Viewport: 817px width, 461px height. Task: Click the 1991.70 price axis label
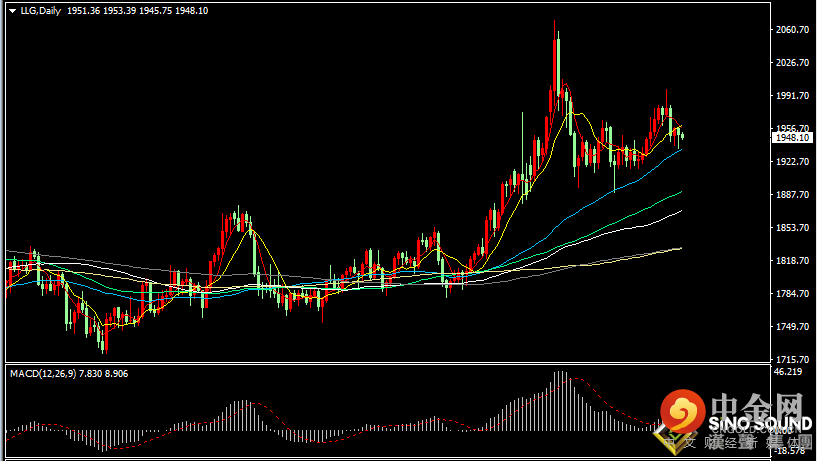794,96
